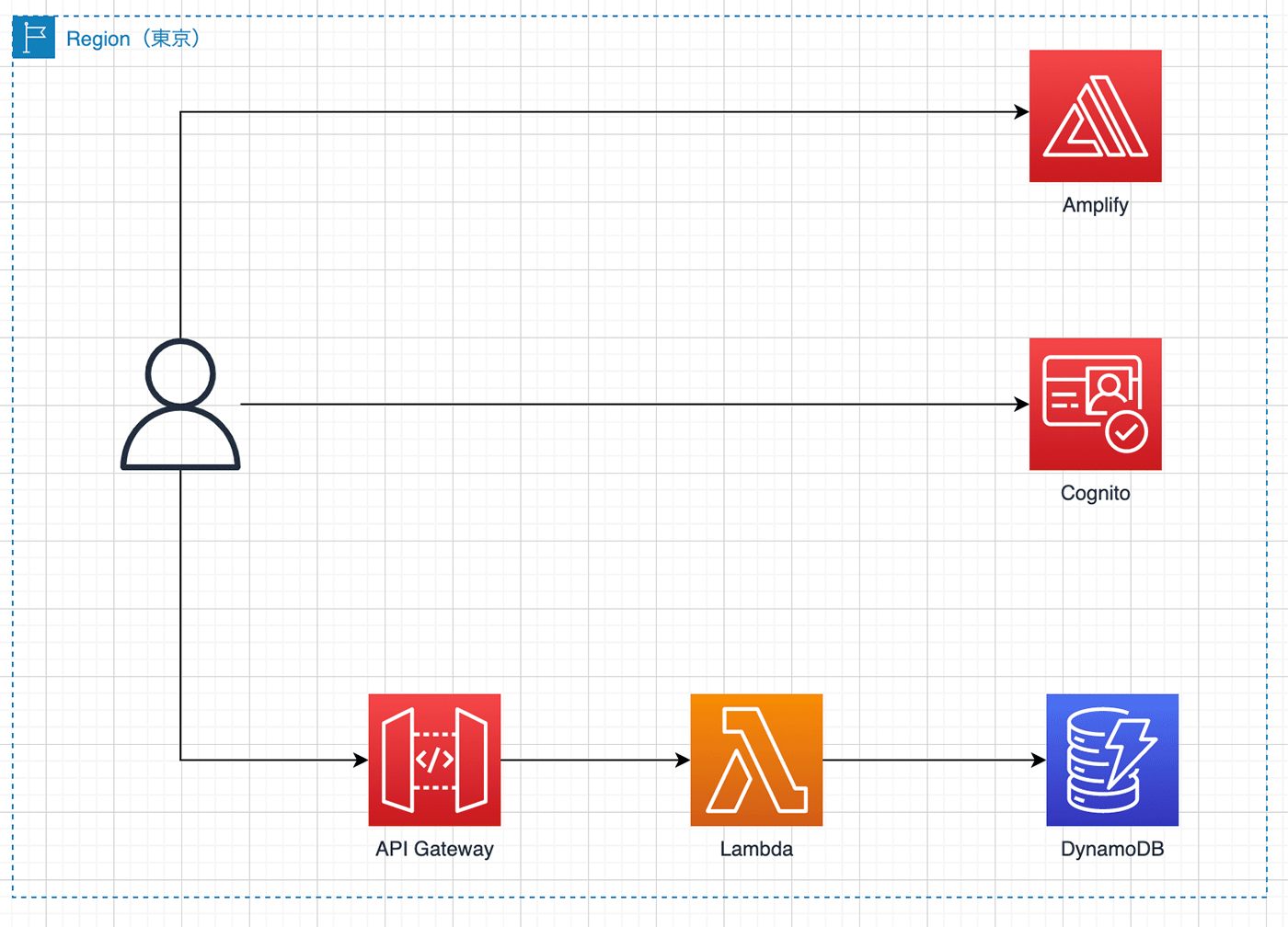Select the user person icon
The height and width of the screenshot is (927, 1288).
coord(180,405)
